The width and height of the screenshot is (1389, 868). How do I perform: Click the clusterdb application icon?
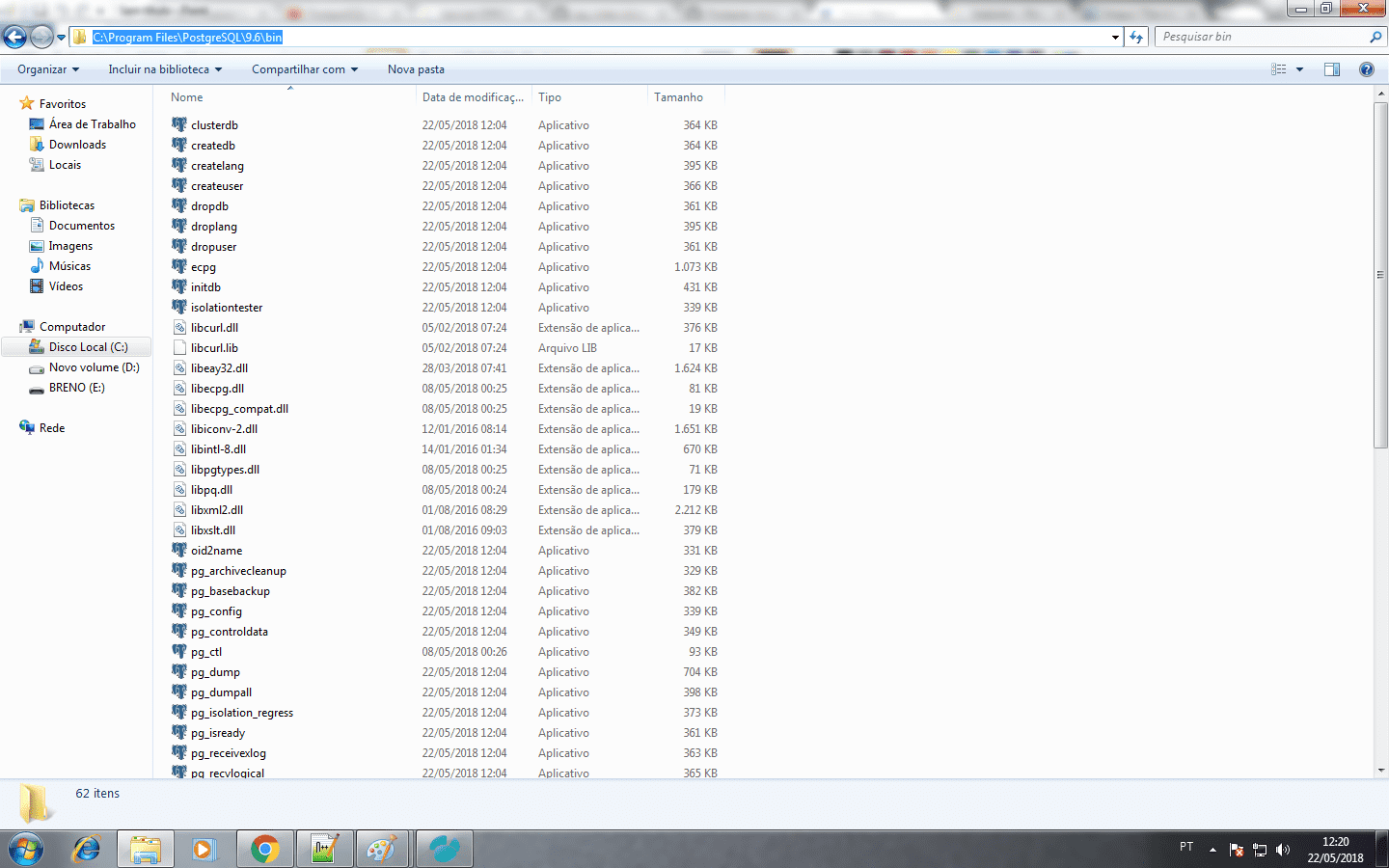coord(179,124)
